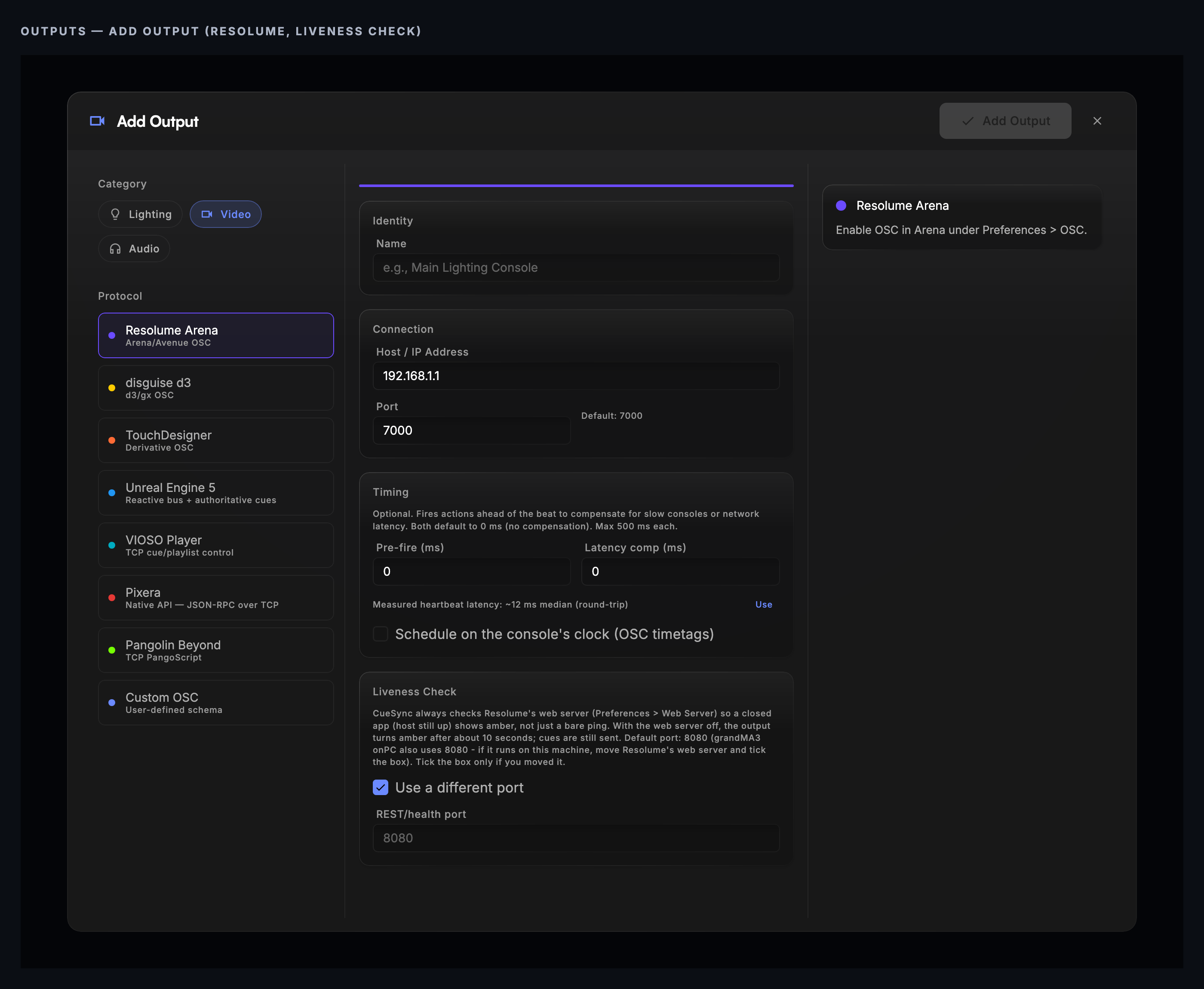1204x989 pixels.
Task: Choose the disguise d3 protocol
Action: click(216, 387)
